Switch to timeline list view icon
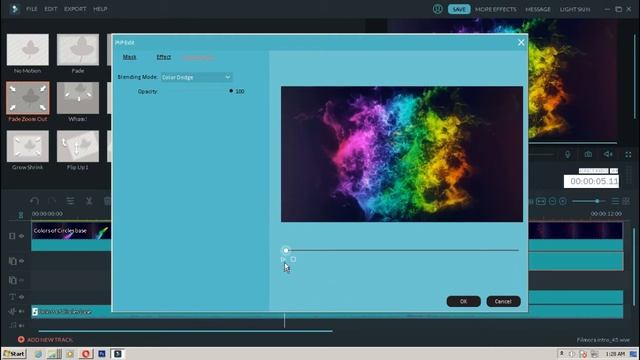 click(615, 201)
